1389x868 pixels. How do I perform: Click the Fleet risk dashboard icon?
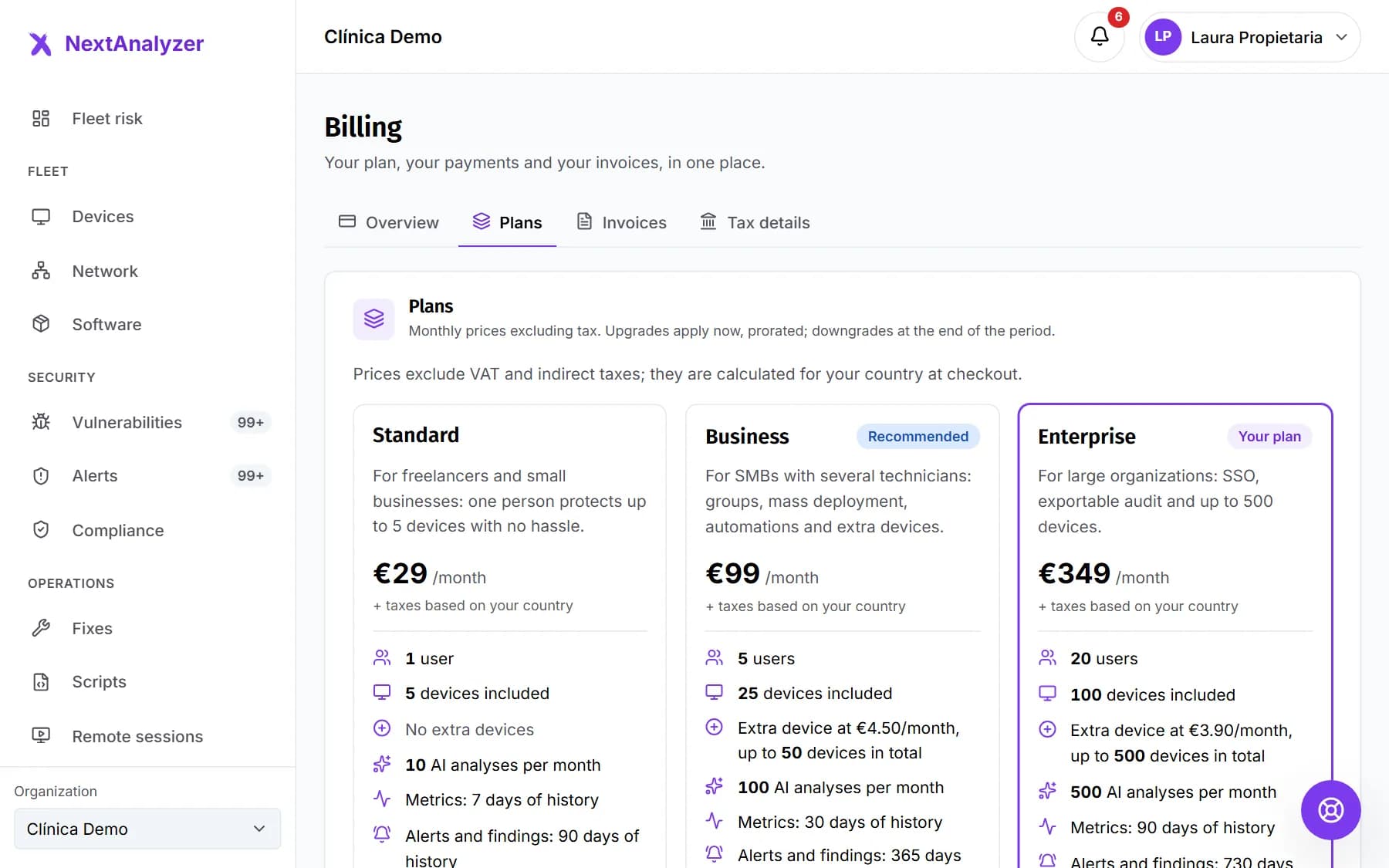[x=41, y=118]
